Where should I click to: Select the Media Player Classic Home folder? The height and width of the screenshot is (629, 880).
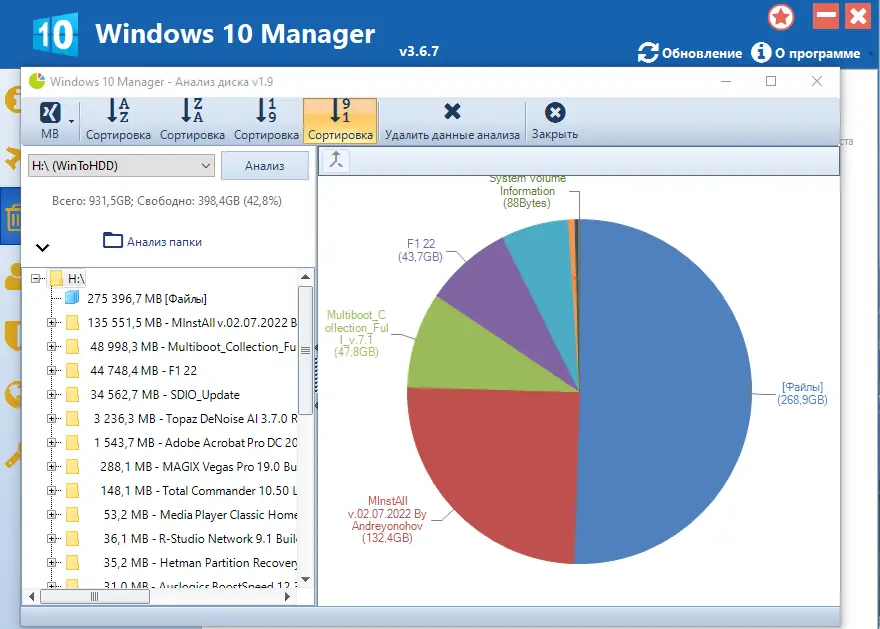click(200, 515)
